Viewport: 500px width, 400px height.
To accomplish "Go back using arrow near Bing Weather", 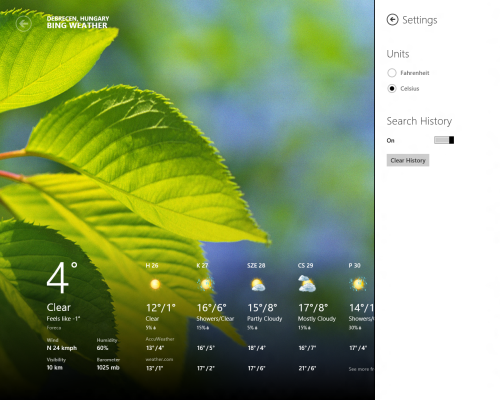I will 24,24.
